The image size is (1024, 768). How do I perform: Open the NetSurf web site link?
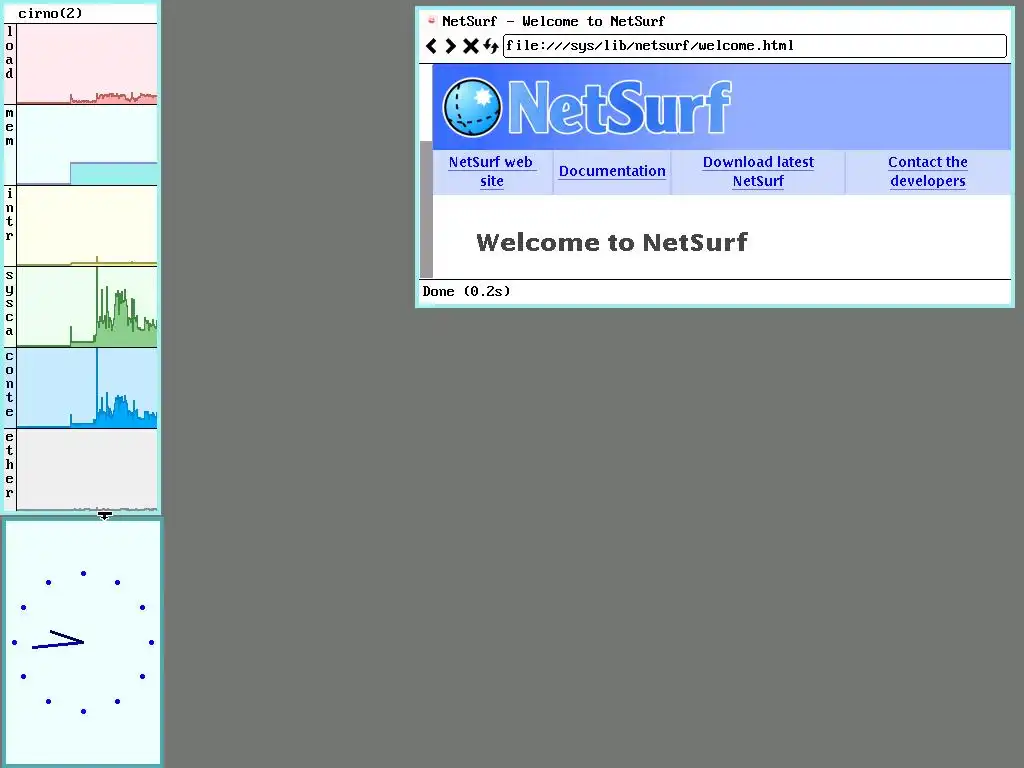point(491,171)
